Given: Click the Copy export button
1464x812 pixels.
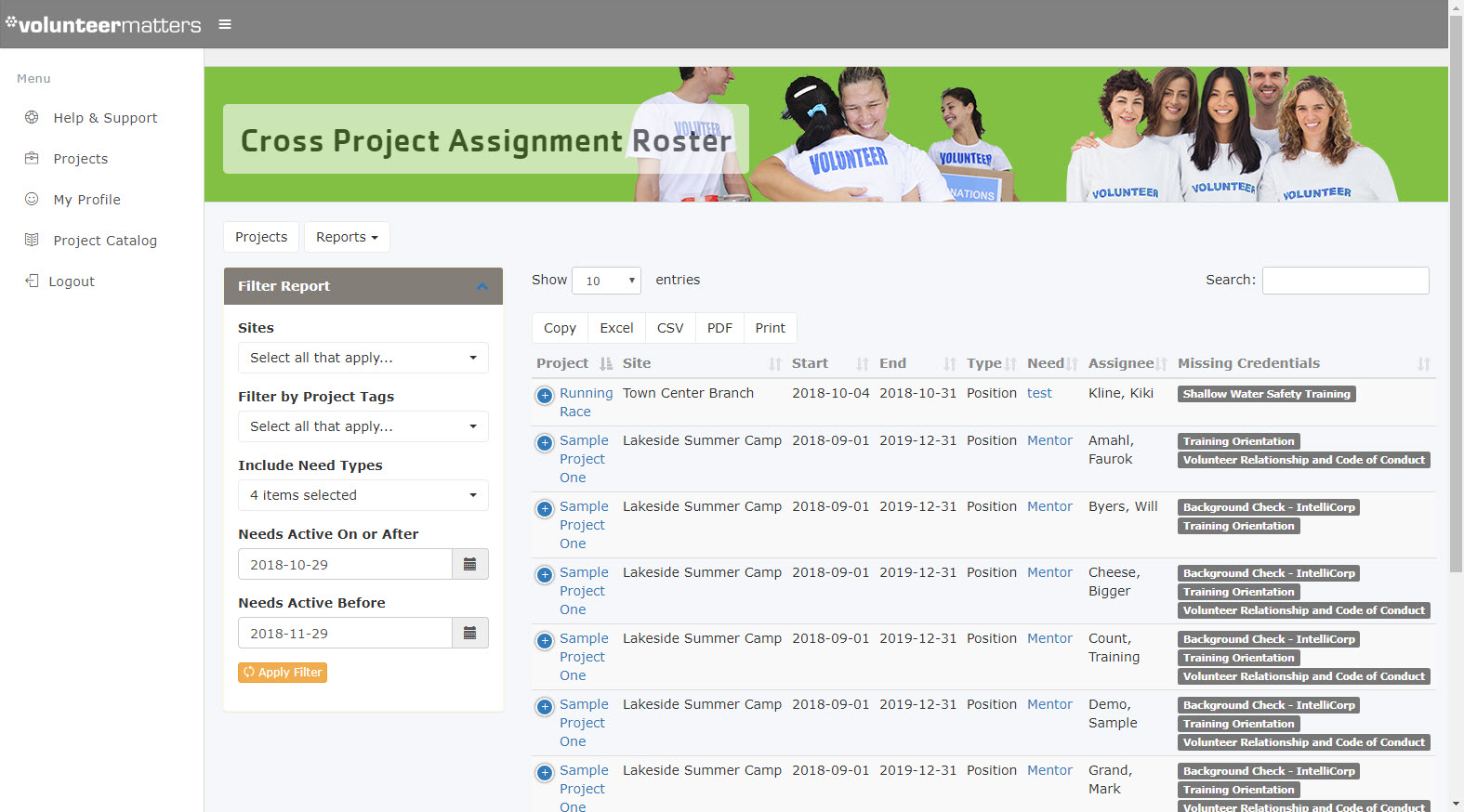Looking at the screenshot, I should 560,328.
